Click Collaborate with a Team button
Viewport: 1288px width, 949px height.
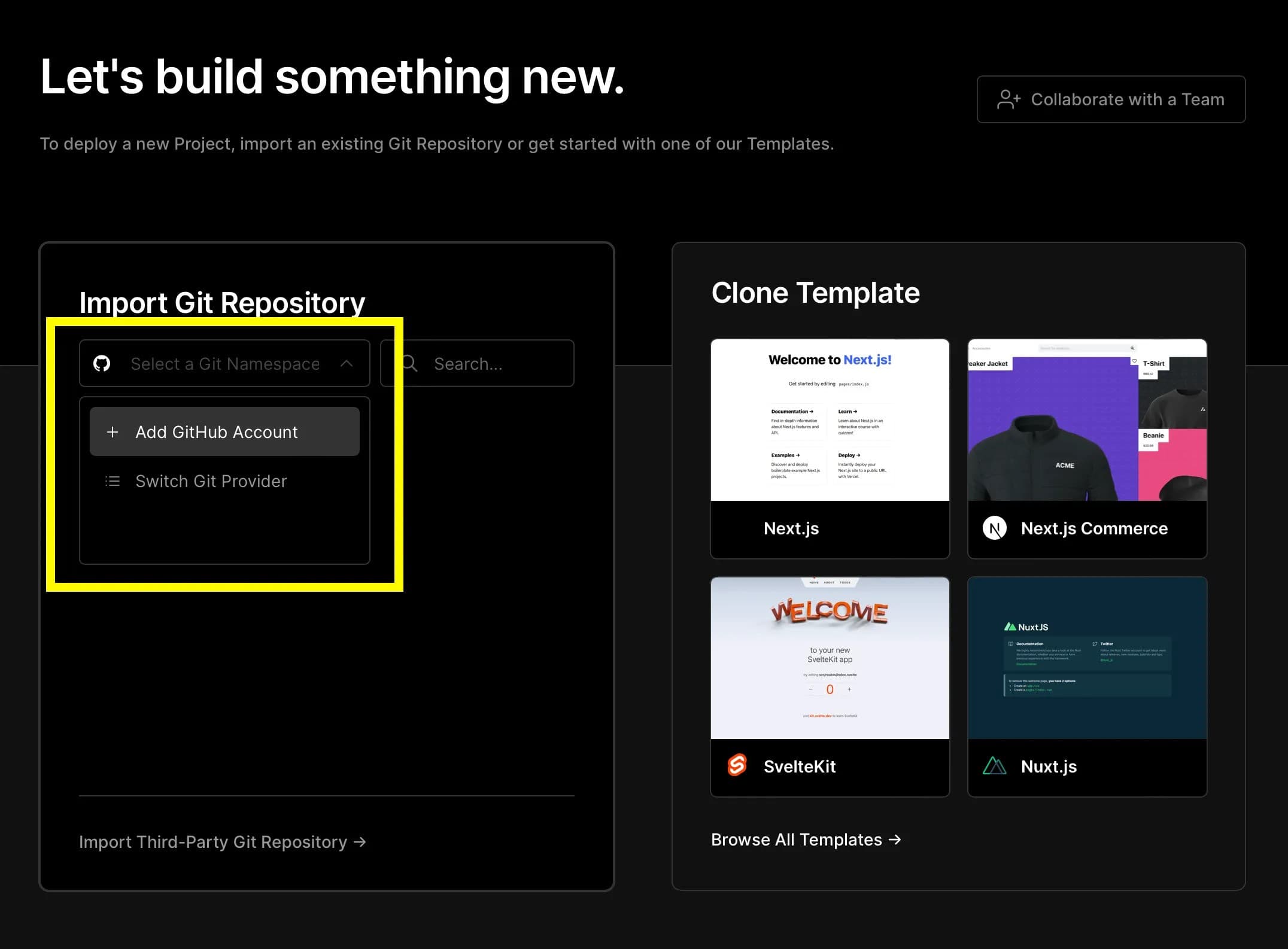point(1111,99)
